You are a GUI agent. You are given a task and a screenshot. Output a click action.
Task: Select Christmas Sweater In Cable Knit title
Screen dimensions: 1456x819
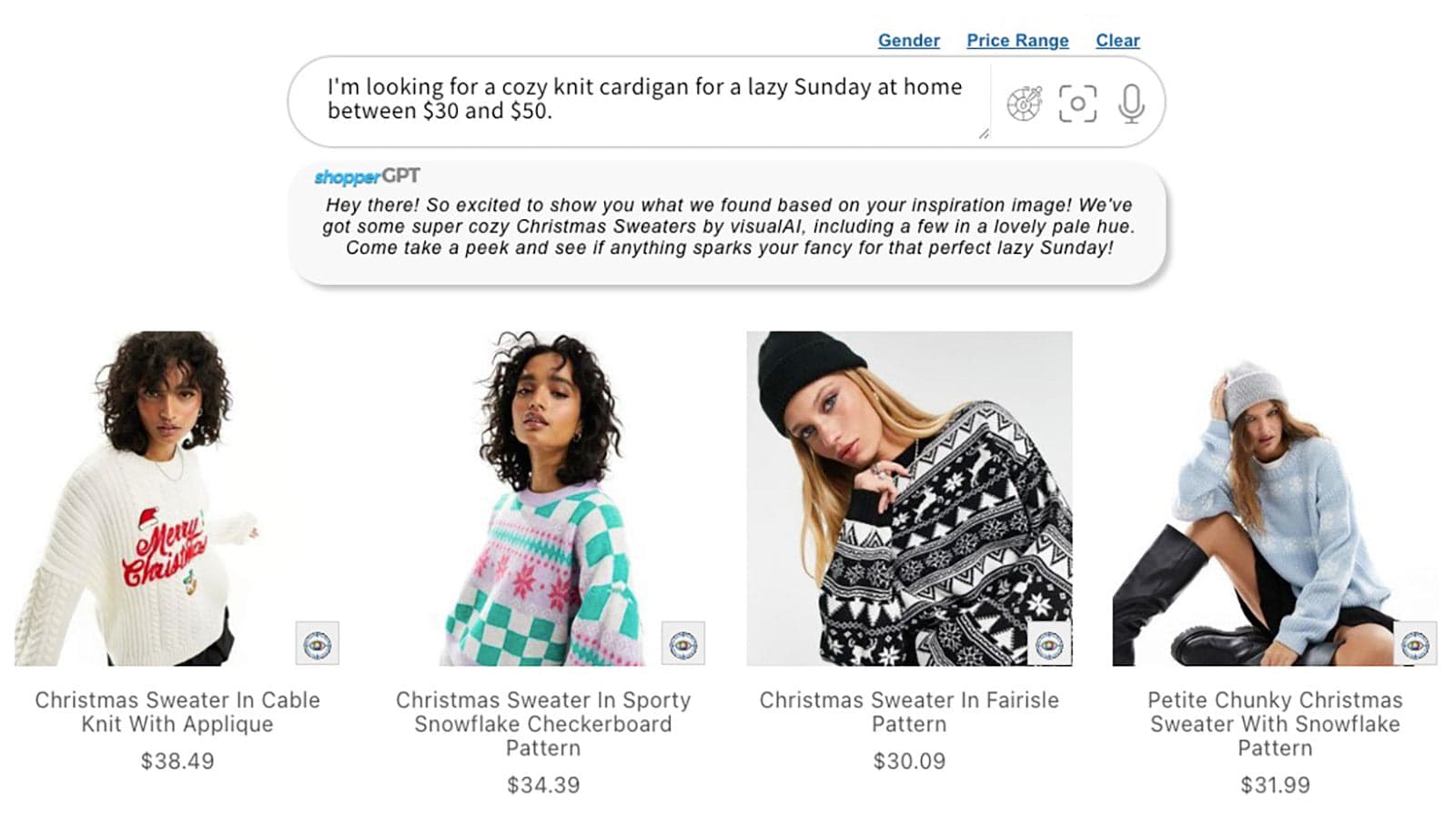(x=177, y=712)
